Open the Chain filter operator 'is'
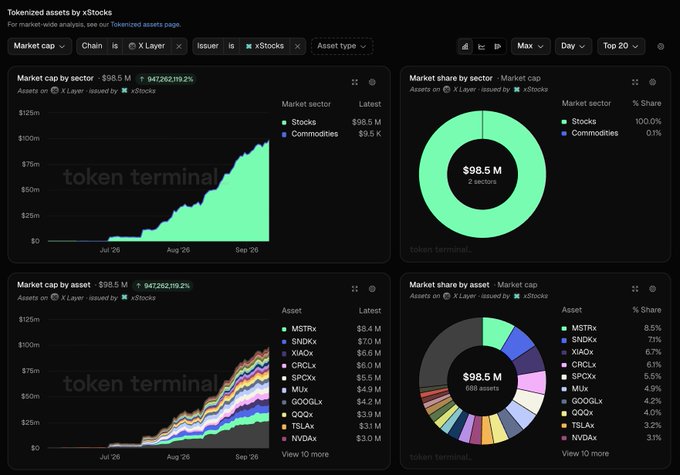The height and width of the screenshot is (475, 680). (x=115, y=46)
